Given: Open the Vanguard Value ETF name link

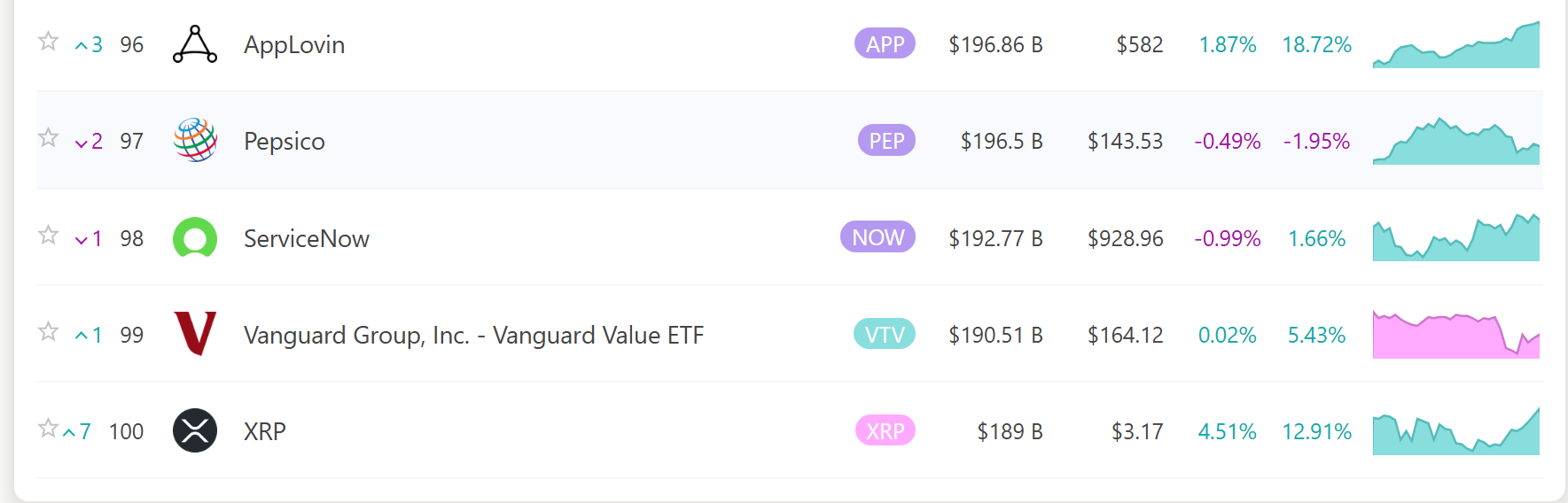Looking at the screenshot, I should pyautogui.click(x=473, y=335).
